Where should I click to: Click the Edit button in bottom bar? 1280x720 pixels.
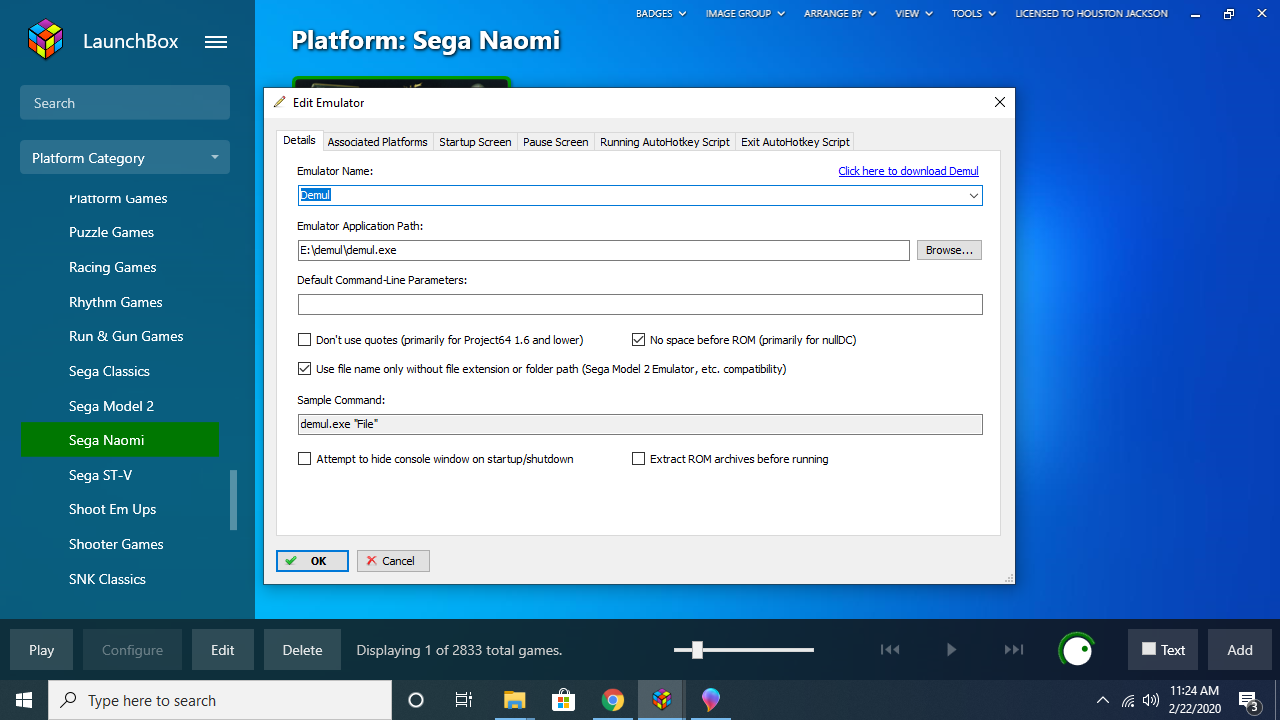coord(223,650)
